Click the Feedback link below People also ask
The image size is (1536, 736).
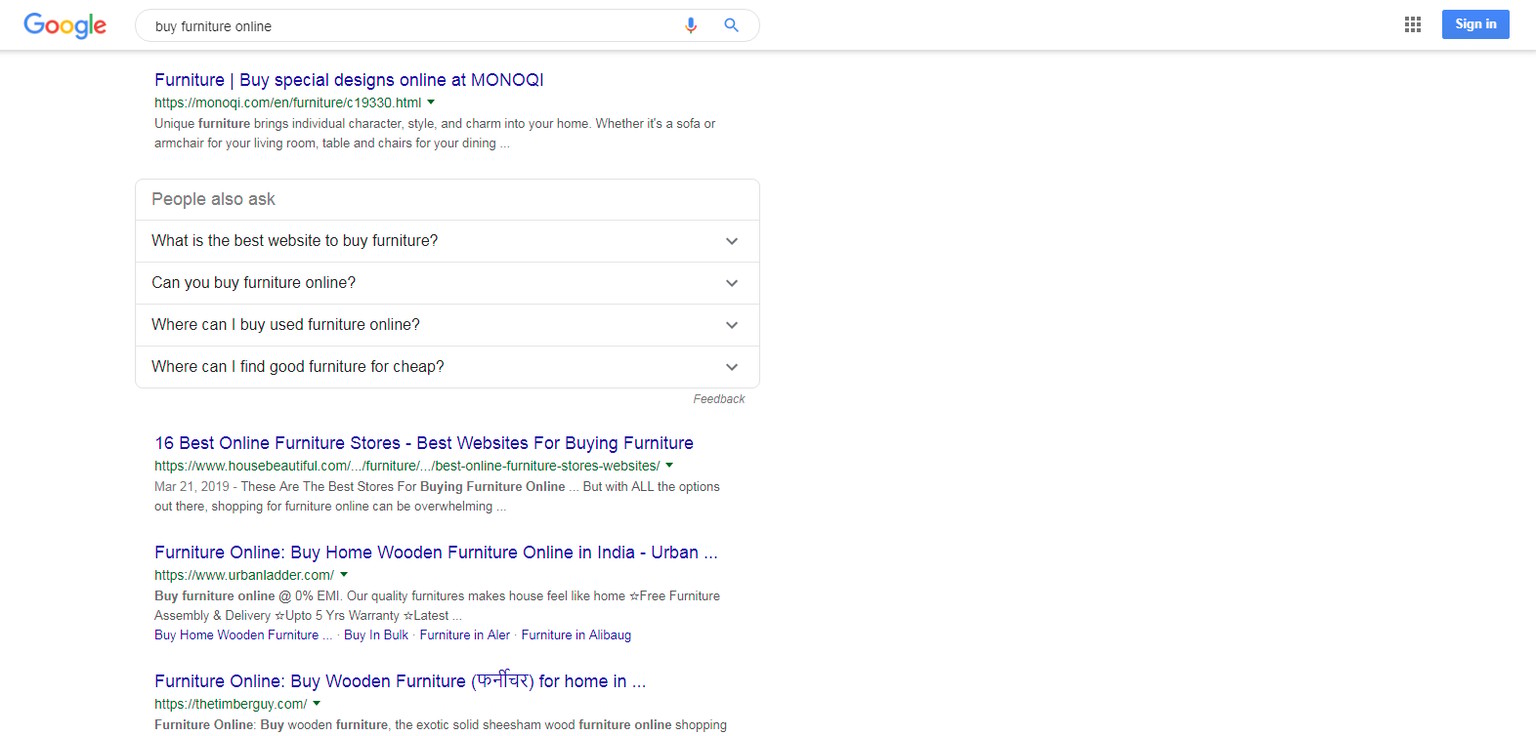(719, 399)
